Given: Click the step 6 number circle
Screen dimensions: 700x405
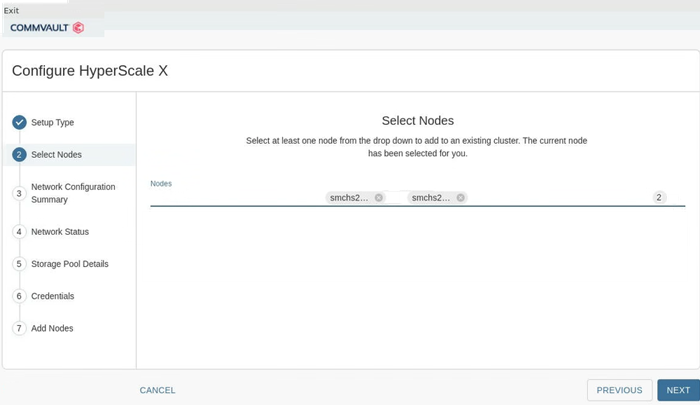Looking at the screenshot, I should pos(19,296).
